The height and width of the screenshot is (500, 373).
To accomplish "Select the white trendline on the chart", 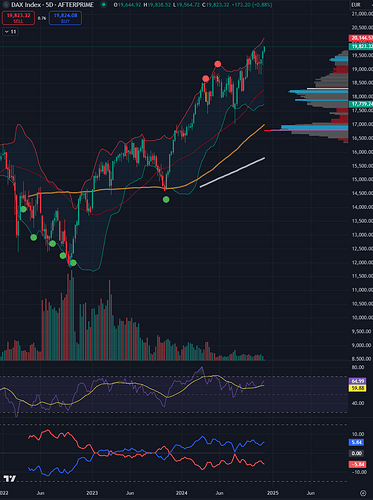I will pyautogui.click(x=232, y=172).
